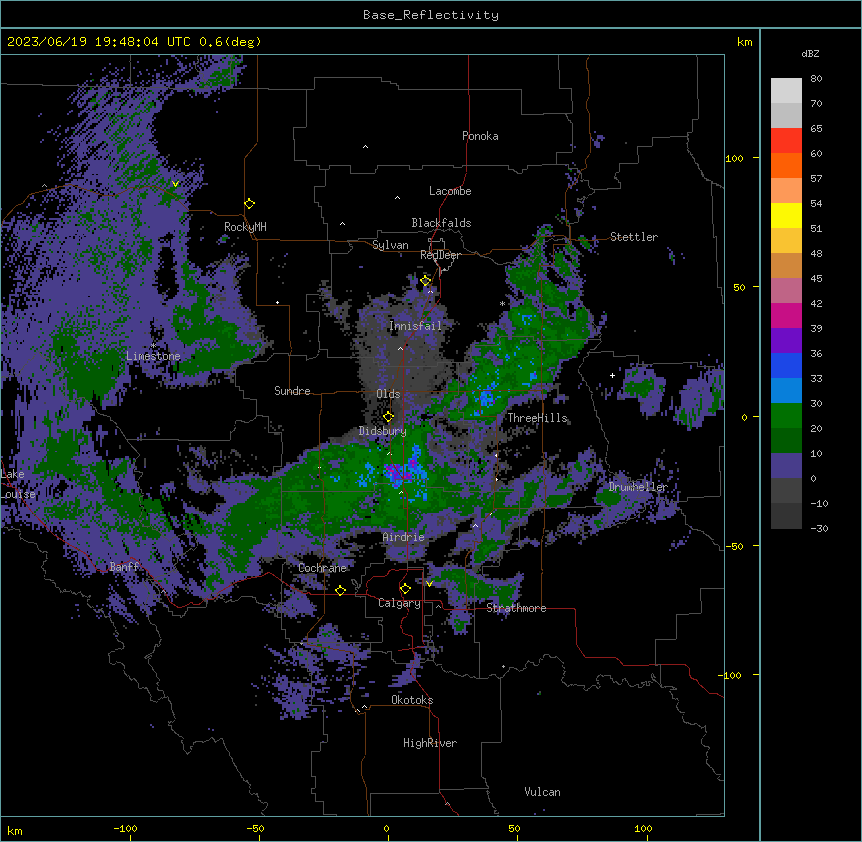Click the HighRiver label
The image size is (862, 842).
(430, 743)
